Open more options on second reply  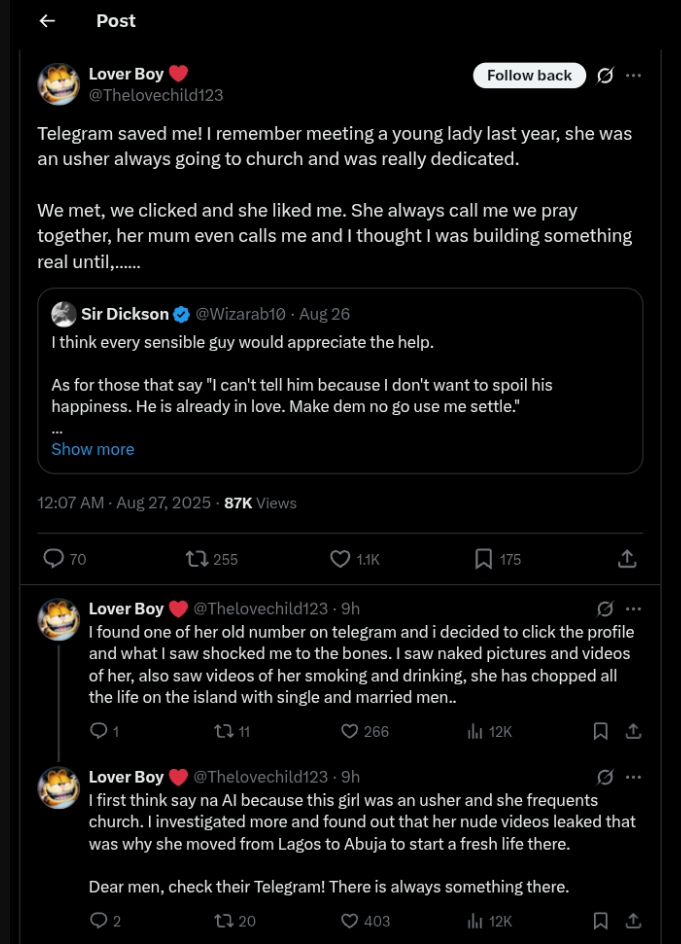coord(633,777)
